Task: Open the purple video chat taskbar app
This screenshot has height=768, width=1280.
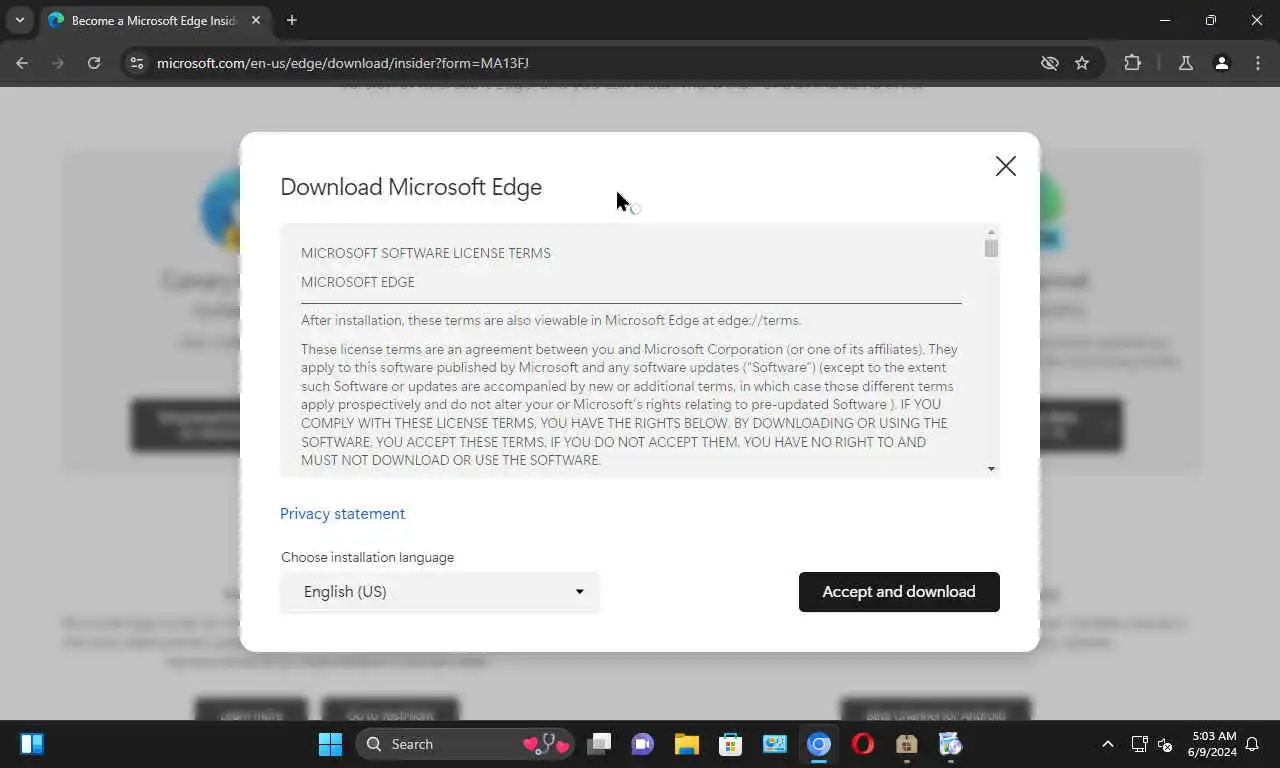Action: [x=642, y=744]
